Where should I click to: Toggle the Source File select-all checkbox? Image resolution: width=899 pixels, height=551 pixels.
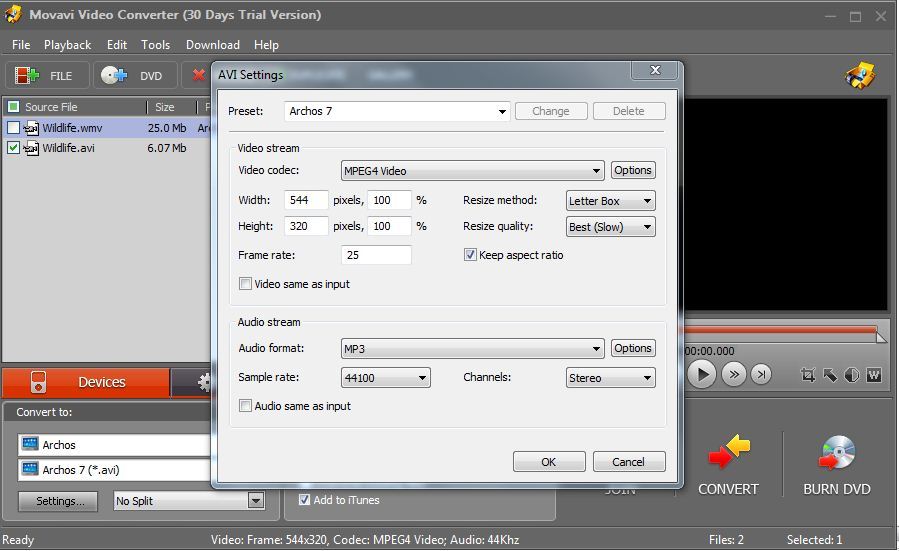[13, 107]
